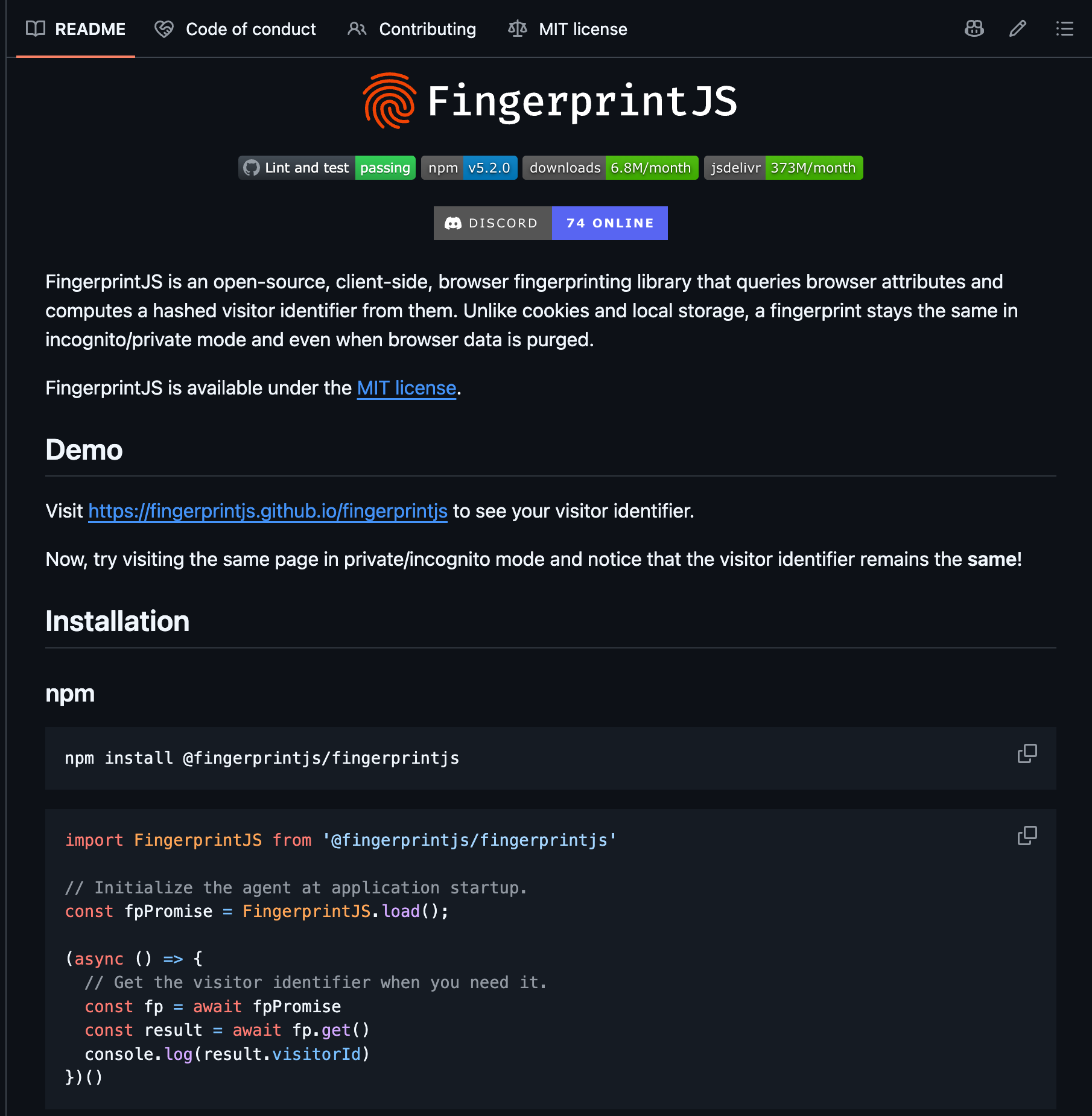Open the README tab
Screen dimensions: 1092x1116
[x=75, y=29]
